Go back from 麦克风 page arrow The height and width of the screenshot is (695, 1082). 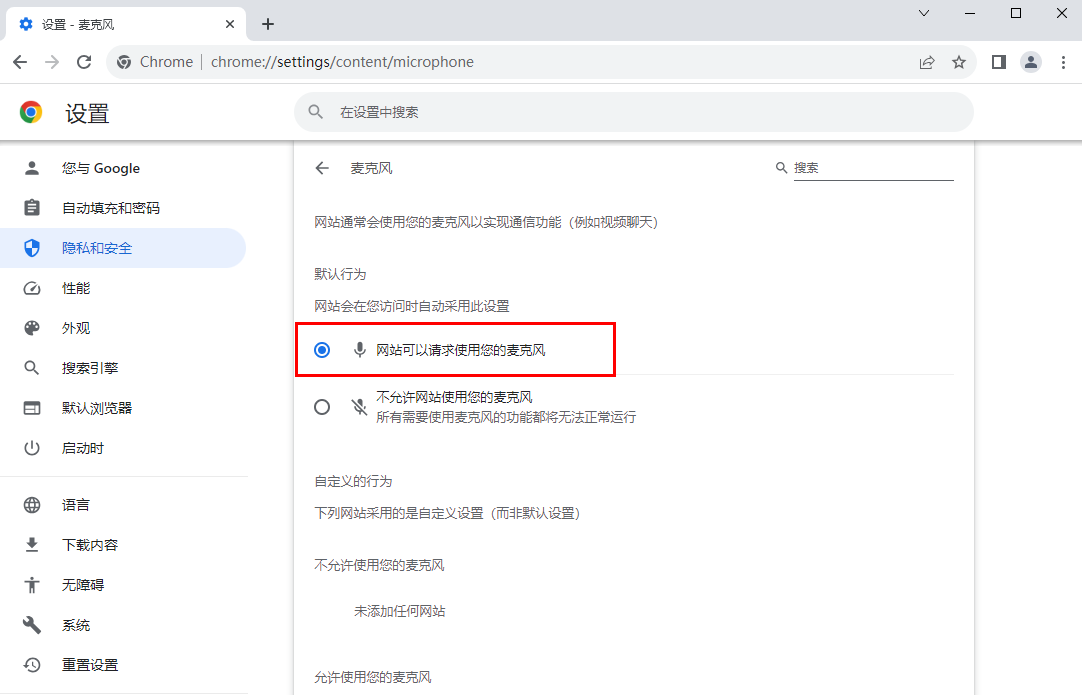pyautogui.click(x=322, y=168)
